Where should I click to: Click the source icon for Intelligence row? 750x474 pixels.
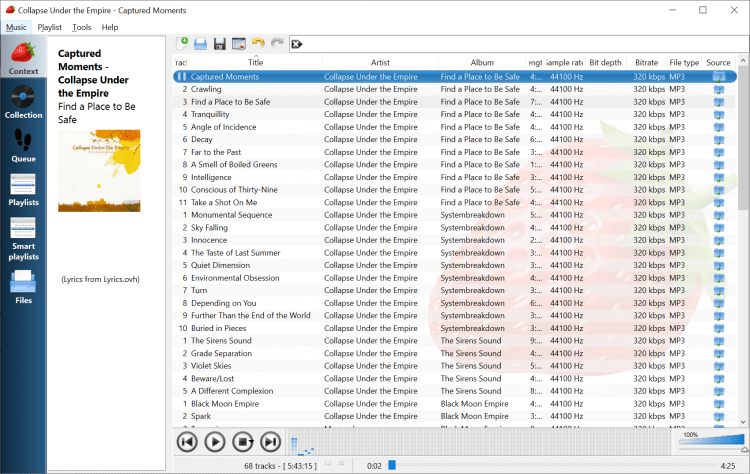718,177
